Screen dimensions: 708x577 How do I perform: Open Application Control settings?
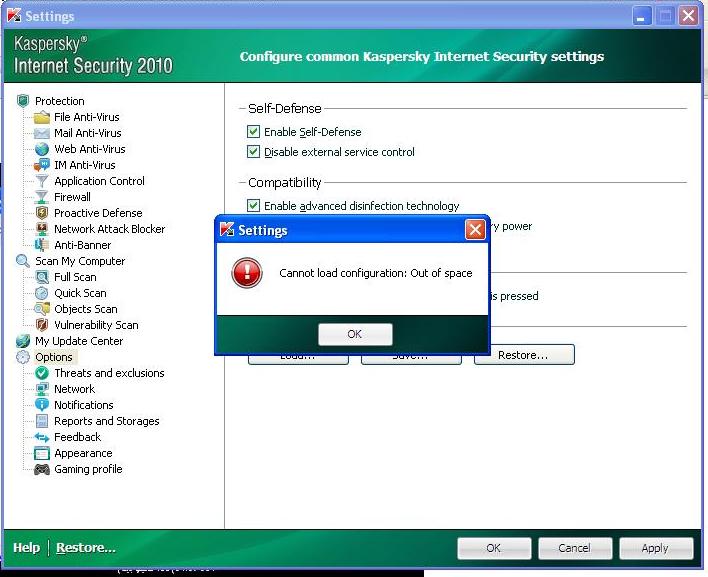tap(99, 181)
